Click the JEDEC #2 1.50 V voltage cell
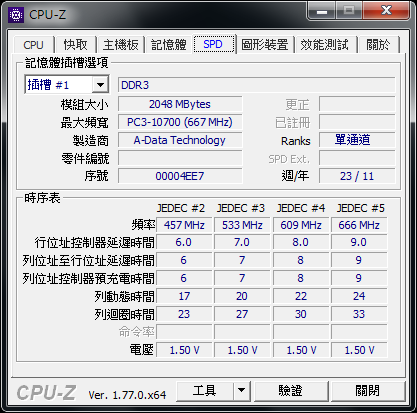 pos(184,350)
